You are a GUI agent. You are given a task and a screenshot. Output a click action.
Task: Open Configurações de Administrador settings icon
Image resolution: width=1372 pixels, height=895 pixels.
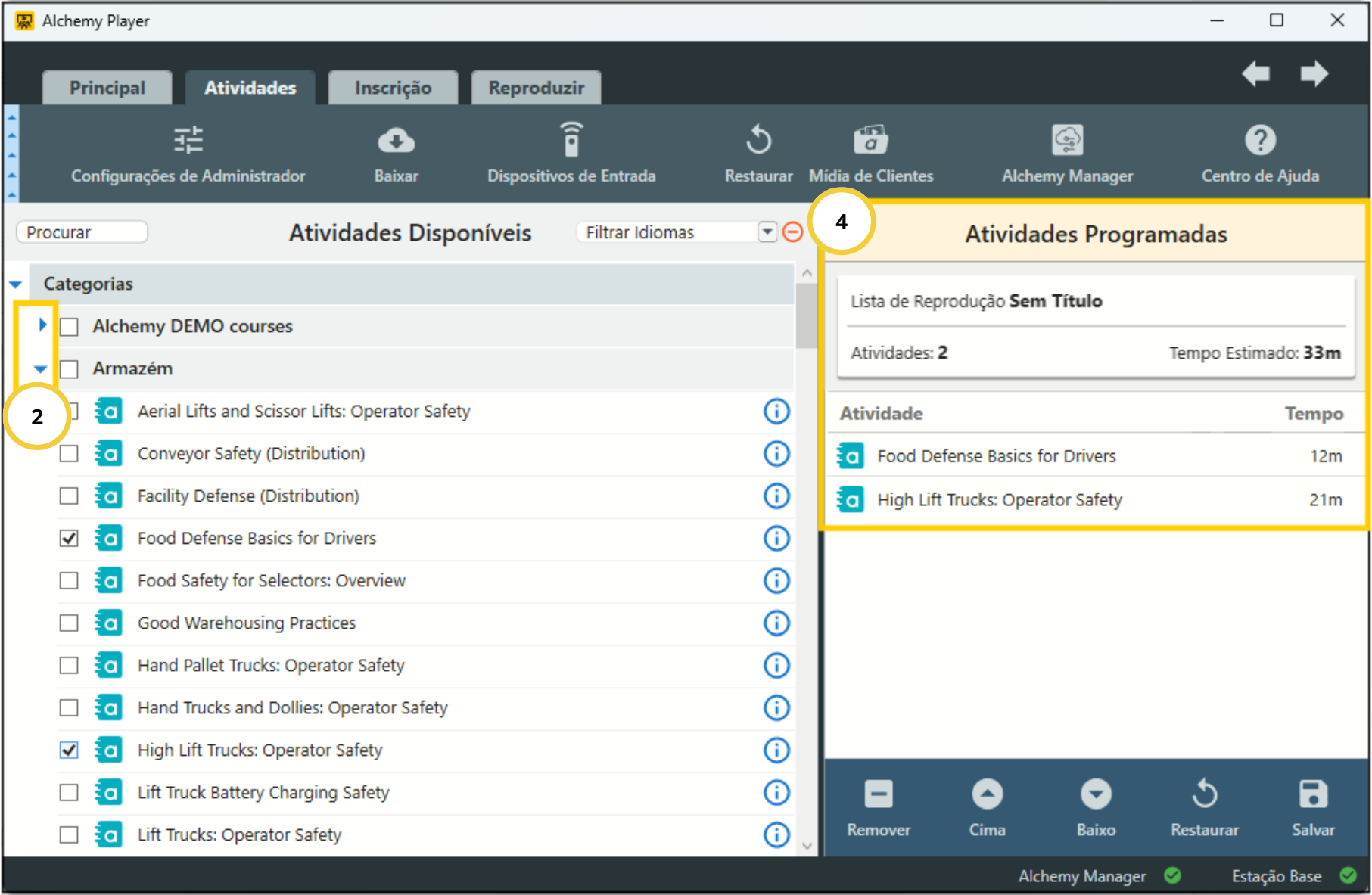click(188, 141)
